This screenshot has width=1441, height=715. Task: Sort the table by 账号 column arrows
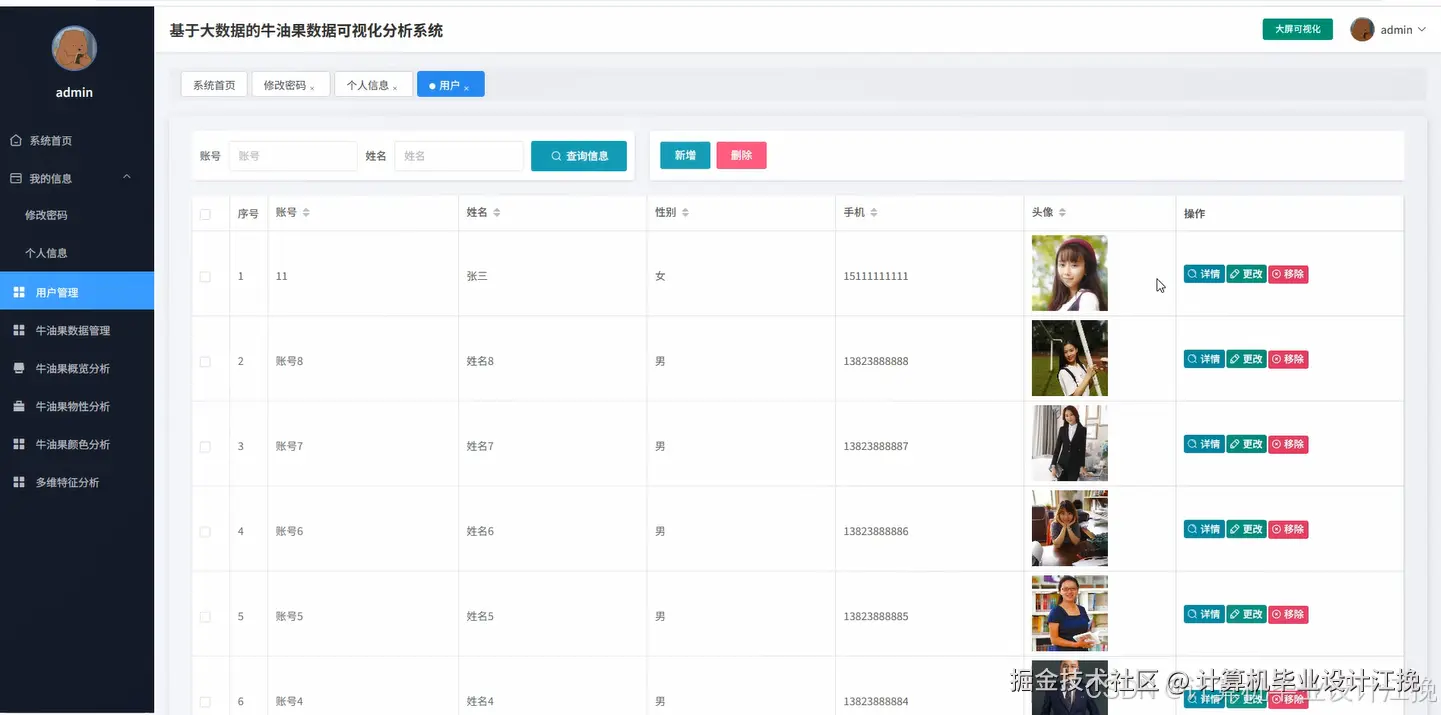pyautogui.click(x=306, y=213)
